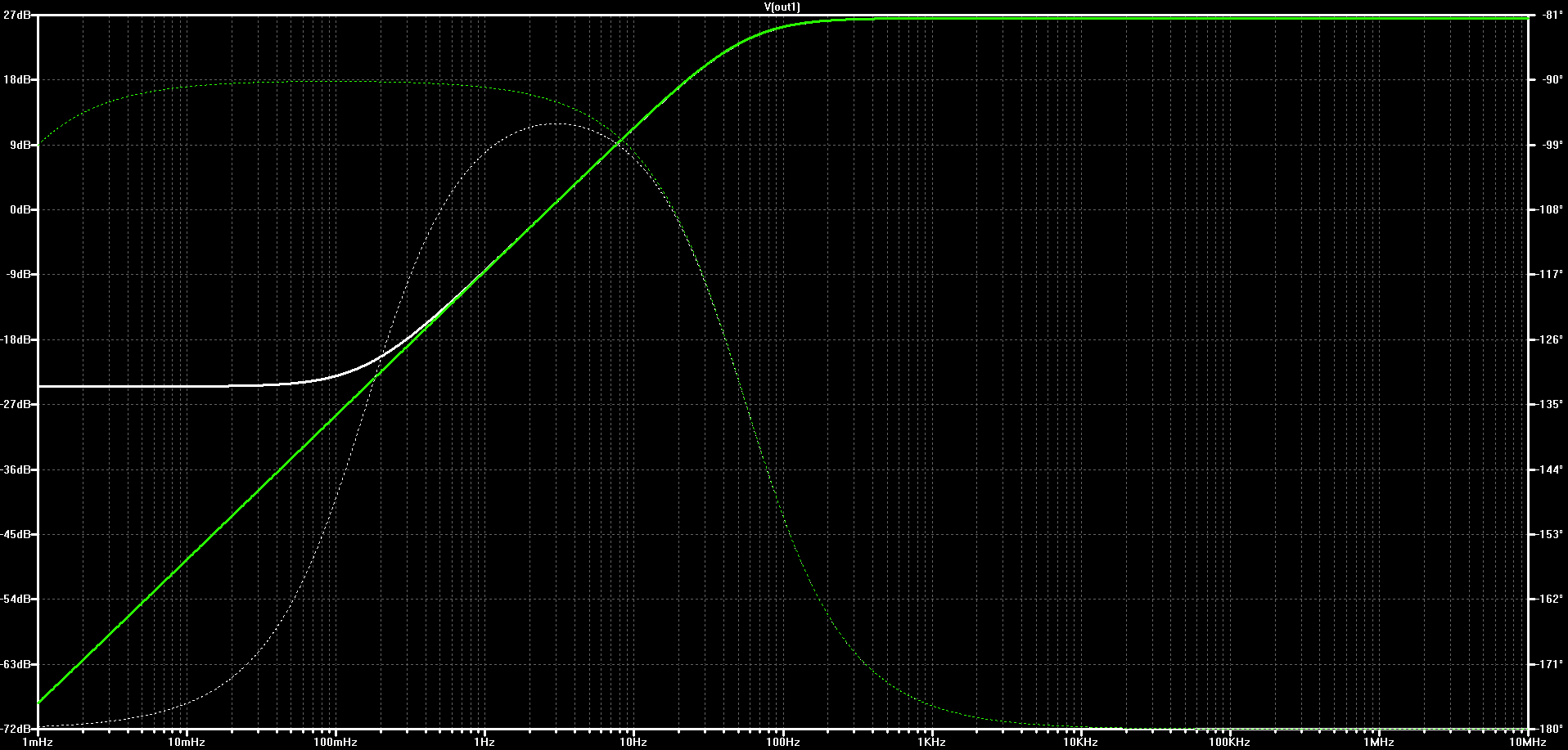Select the -72dB left axis label
The width and height of the screenshot is (1568, 750).
pyautogui.click(x=16, y=728)
